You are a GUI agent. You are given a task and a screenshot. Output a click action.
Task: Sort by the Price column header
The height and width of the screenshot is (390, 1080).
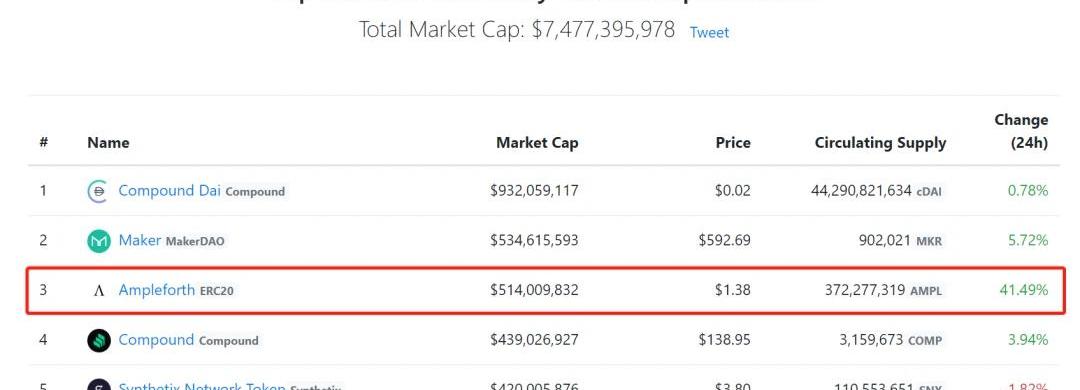(733, 143)
